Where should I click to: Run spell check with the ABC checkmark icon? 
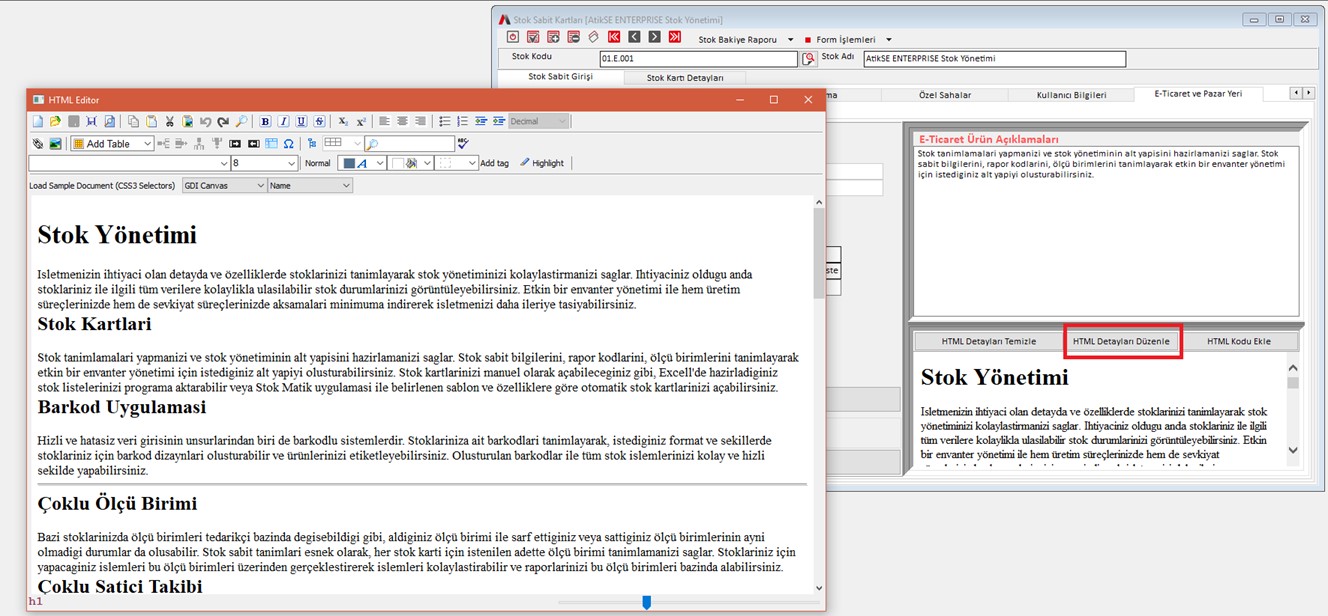(x=463, y=144)
